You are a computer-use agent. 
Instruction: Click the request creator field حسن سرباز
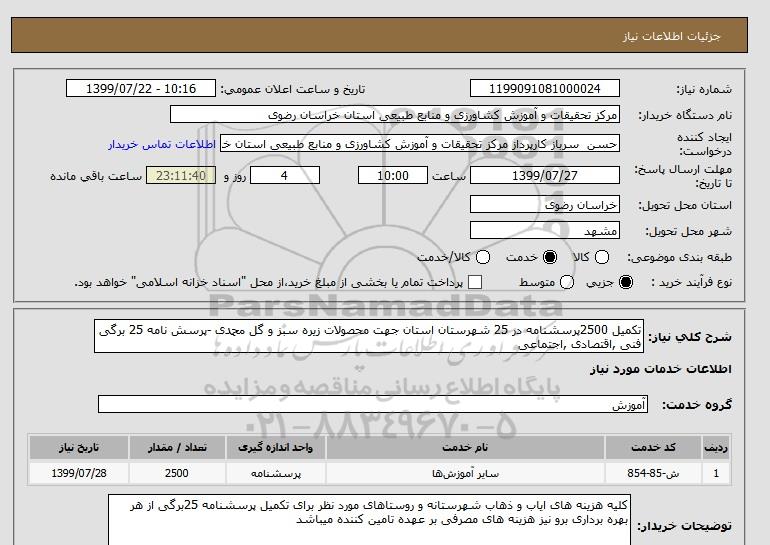tap(420, 144)
